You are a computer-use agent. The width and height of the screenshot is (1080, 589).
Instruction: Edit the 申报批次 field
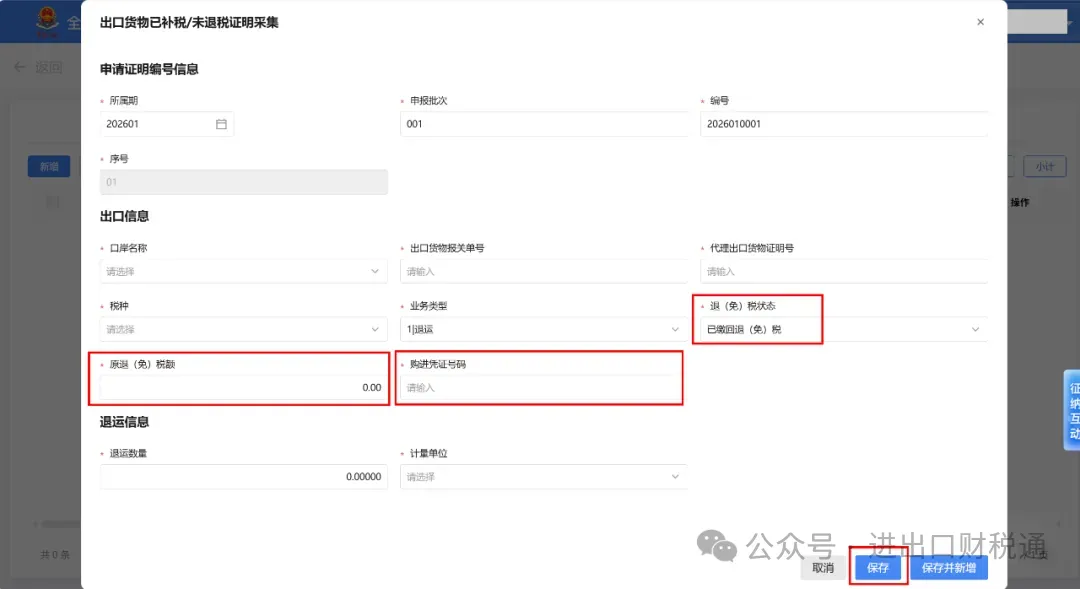543,124
